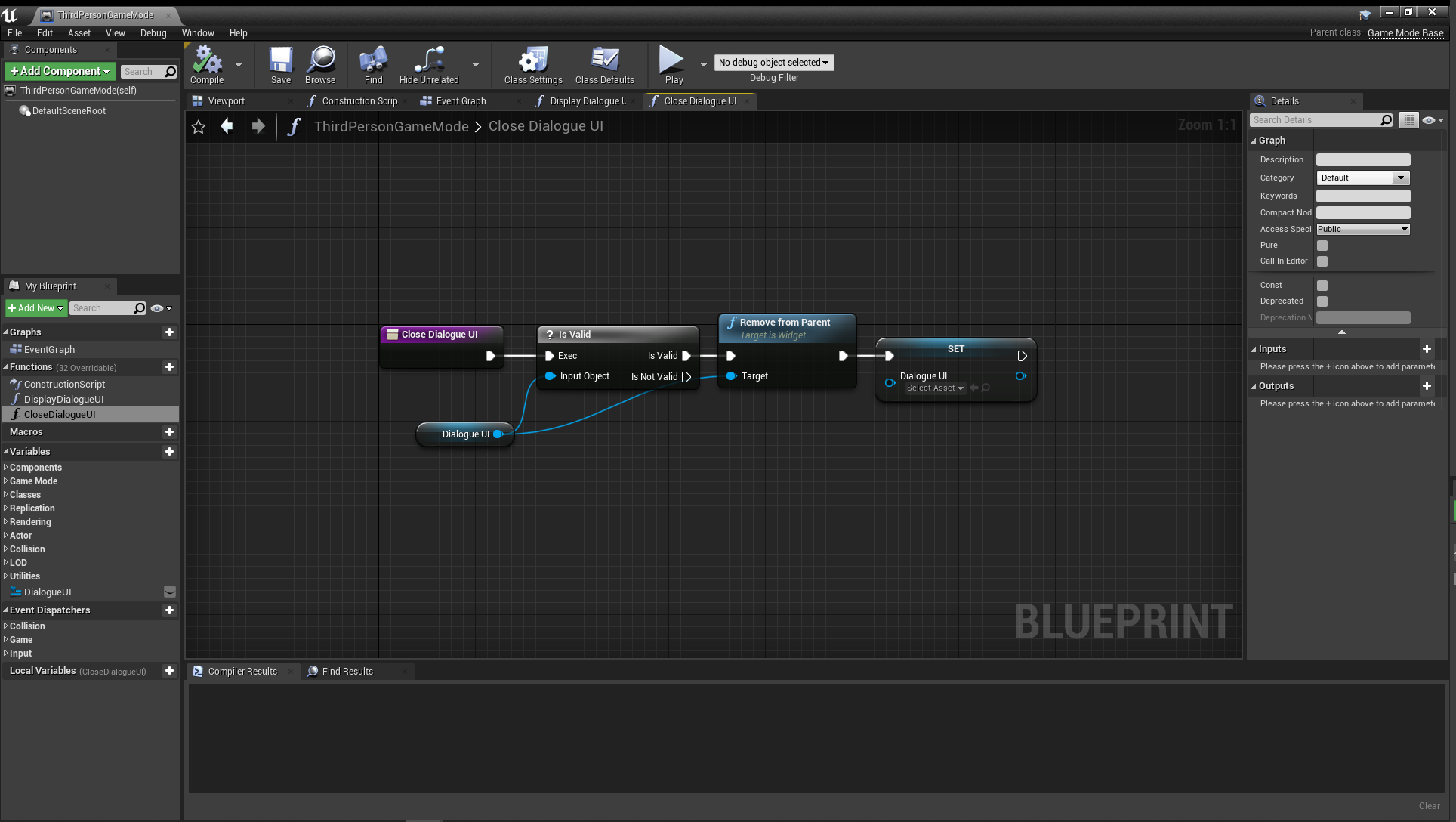Toggle the Hide Unrelated icon
The width and height of the screenshot is (1456, 822).
click(428, 62)
